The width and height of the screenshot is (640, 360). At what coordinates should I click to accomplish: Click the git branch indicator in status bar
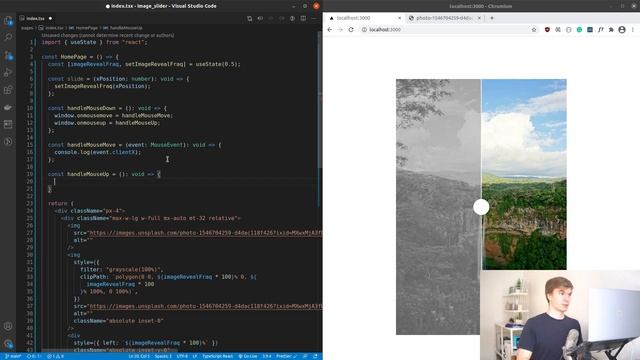tap(13, 356)
